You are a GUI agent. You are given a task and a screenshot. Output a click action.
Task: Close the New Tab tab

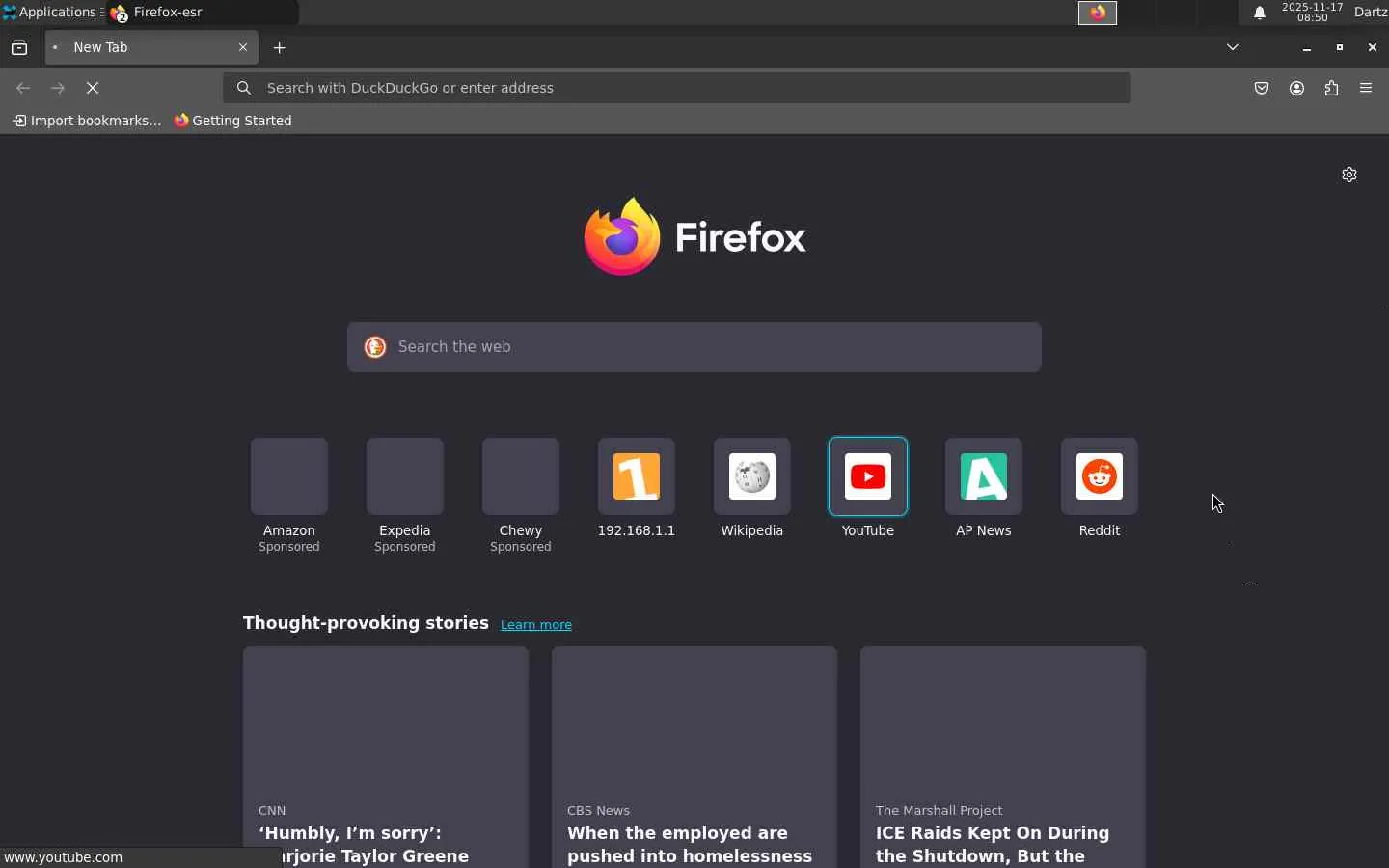[x=243, y=47]
